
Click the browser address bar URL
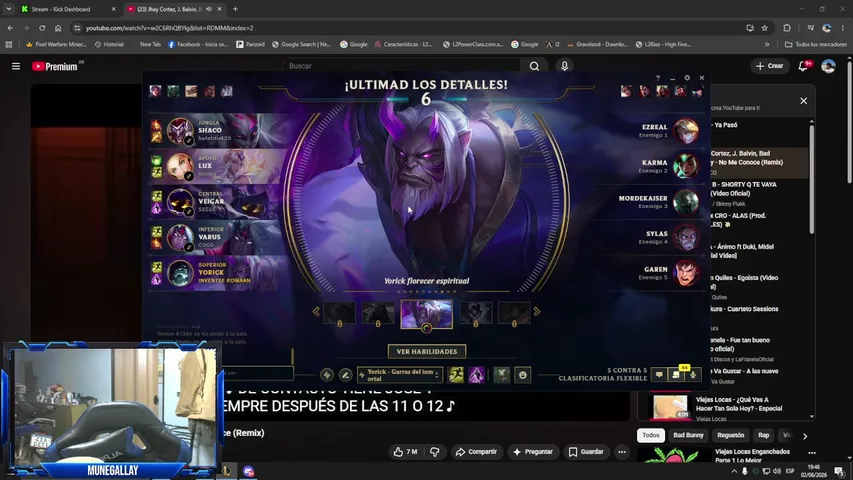(169, 28)
